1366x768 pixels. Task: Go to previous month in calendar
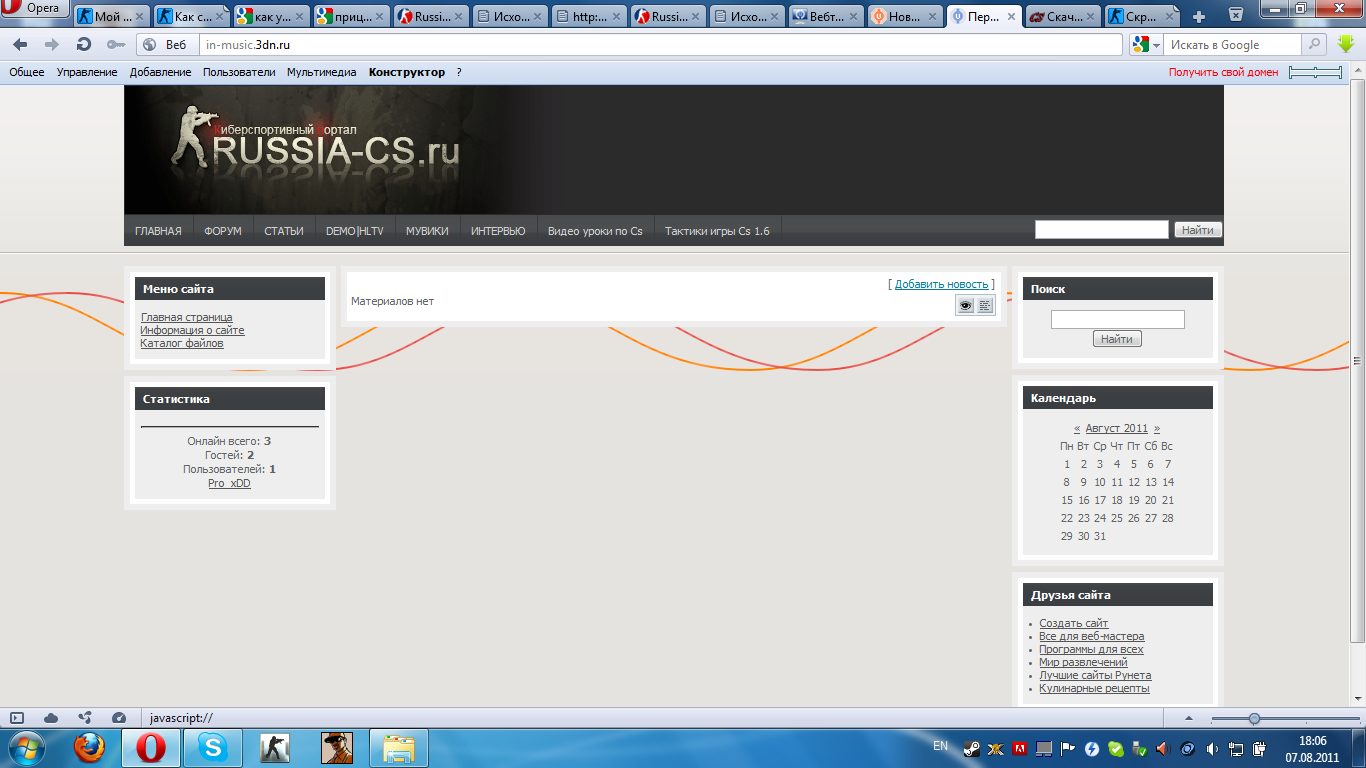click(x=1077, y=428)
